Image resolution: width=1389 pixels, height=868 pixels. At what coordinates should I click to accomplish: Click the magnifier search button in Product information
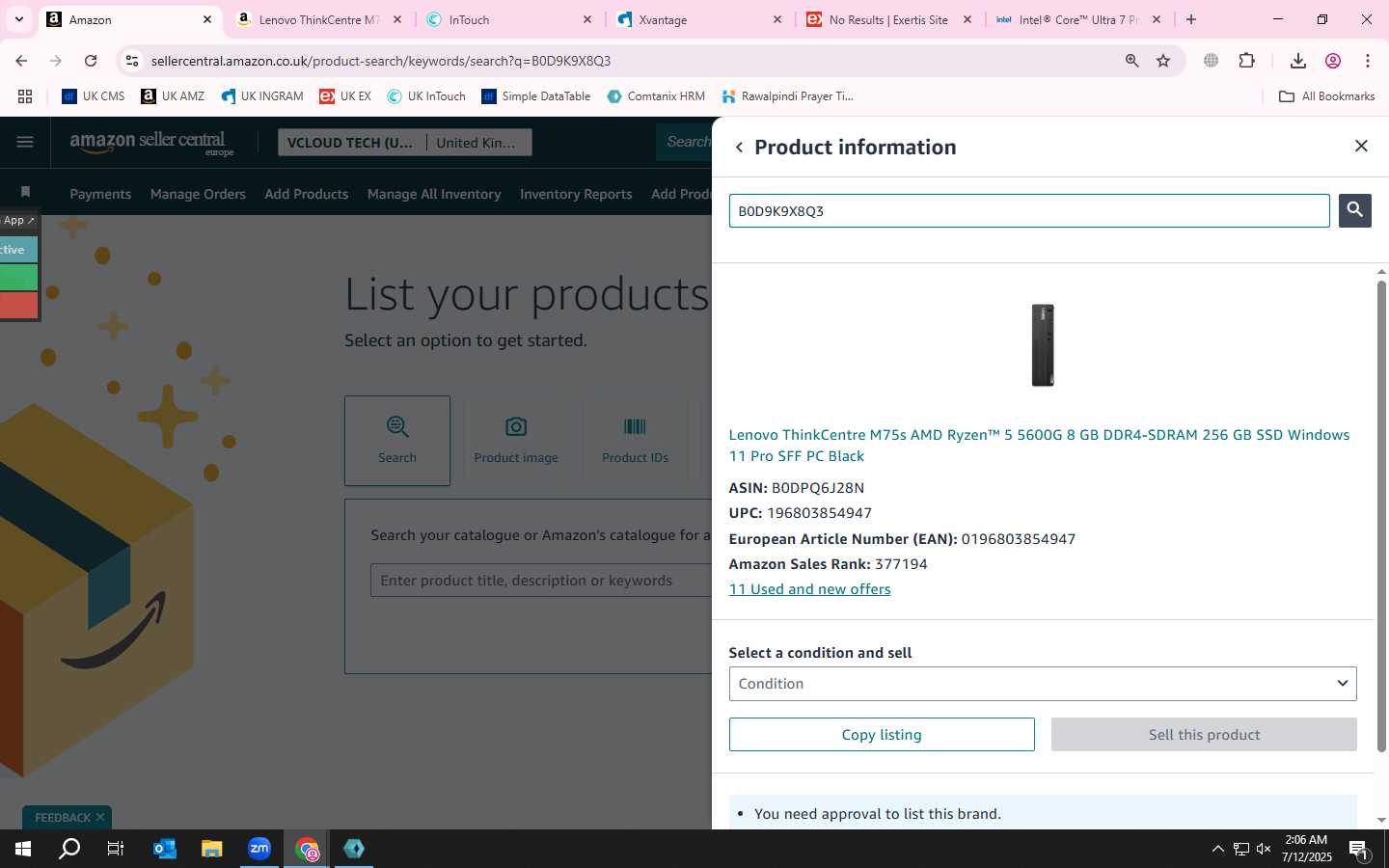1354,210
